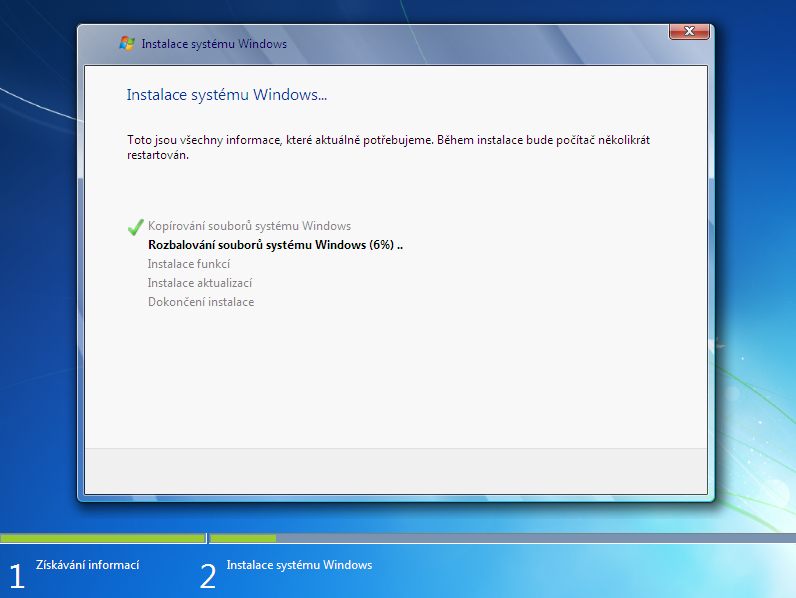This screenshot has height=598, width=796.
Task: Click the Windows flag icon in title bar
Action: [126, 44]
